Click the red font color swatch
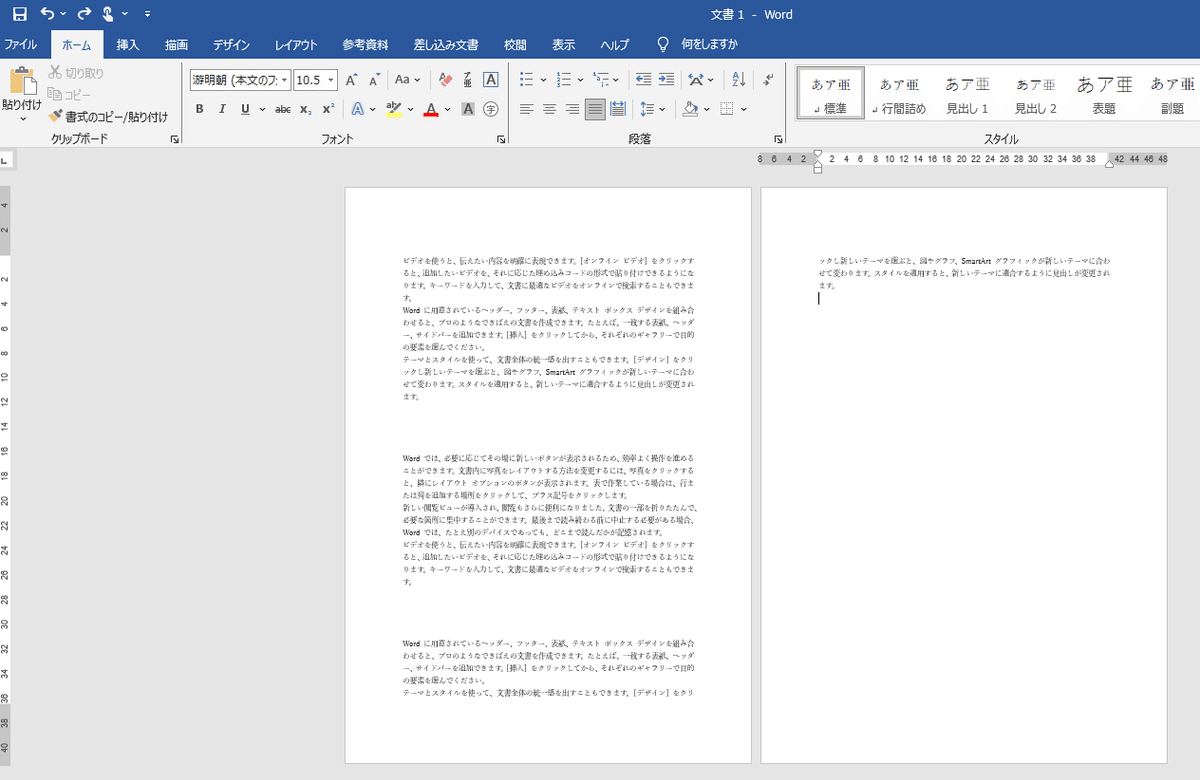Viewport: 1200px width, 780px height. point(430,107)
